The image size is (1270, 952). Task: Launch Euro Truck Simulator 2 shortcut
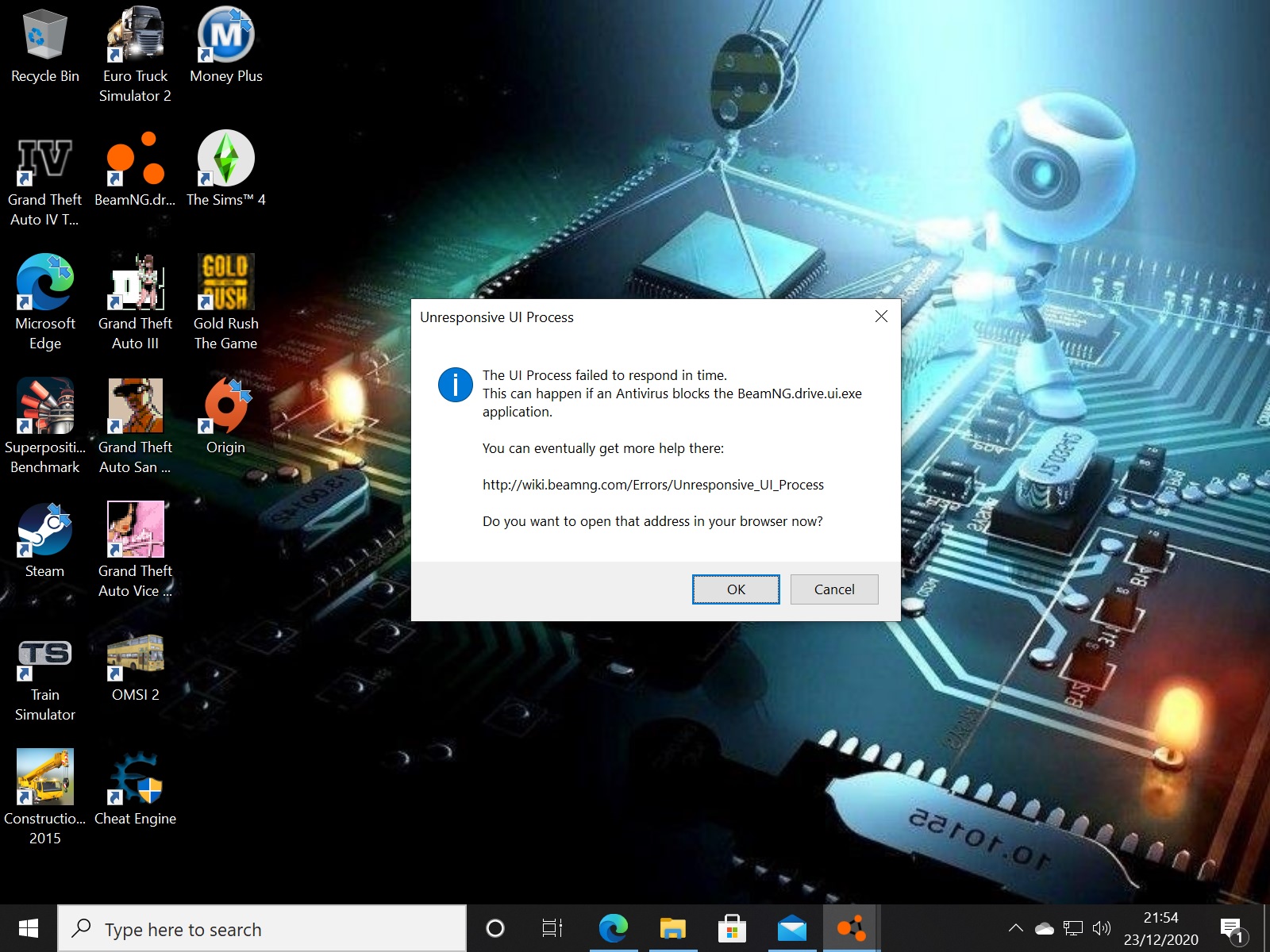[x=135, y=54]
